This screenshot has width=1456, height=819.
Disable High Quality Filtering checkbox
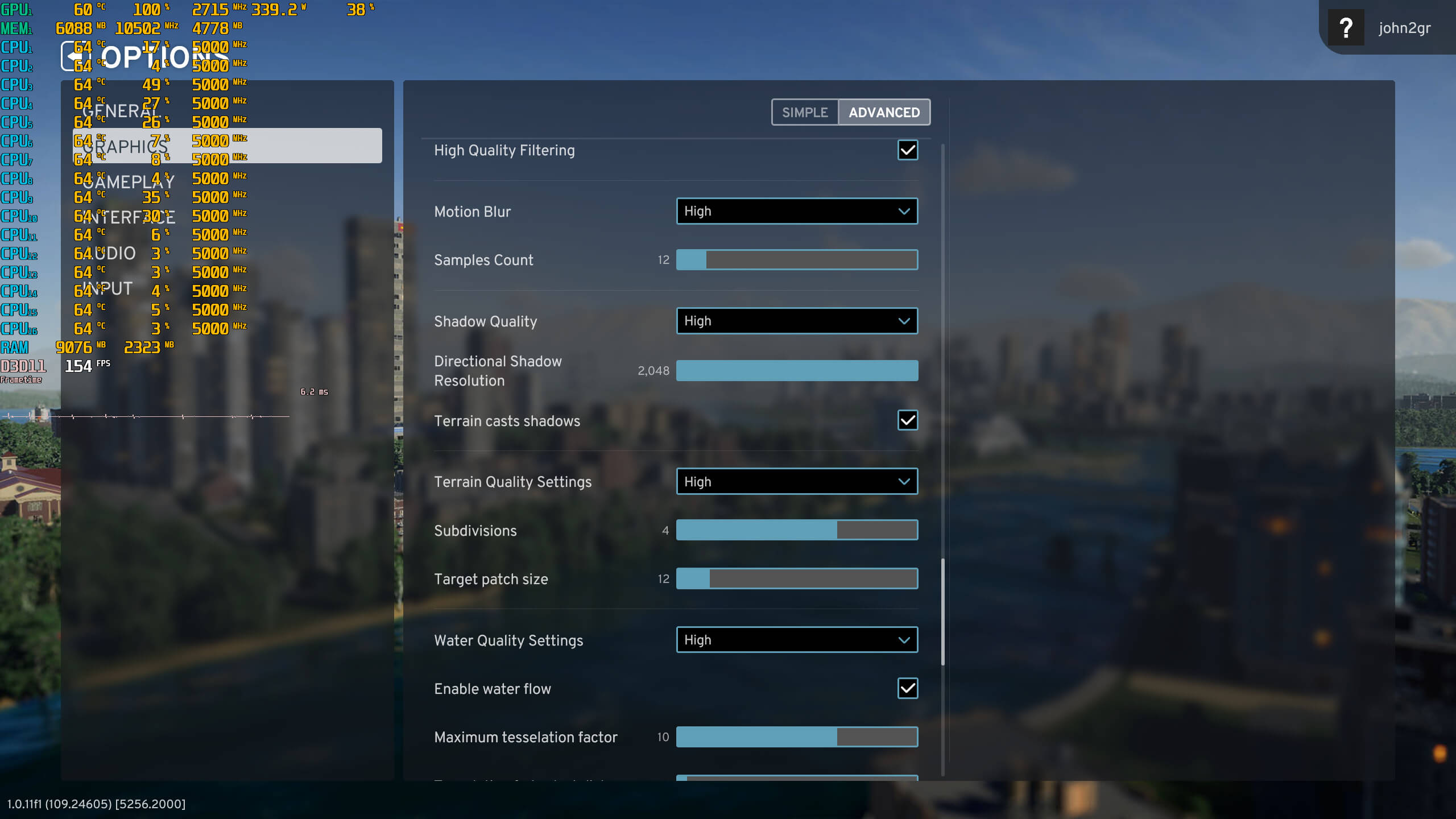point(907,150)
